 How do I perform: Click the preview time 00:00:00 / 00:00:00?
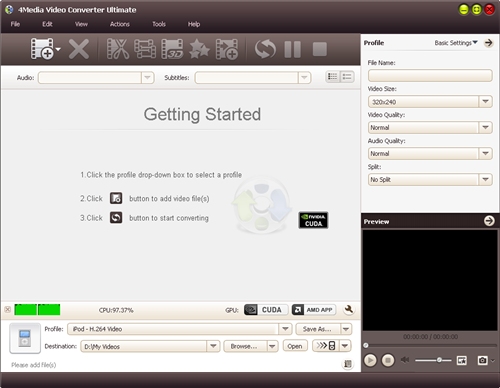[x=430, y=337]
